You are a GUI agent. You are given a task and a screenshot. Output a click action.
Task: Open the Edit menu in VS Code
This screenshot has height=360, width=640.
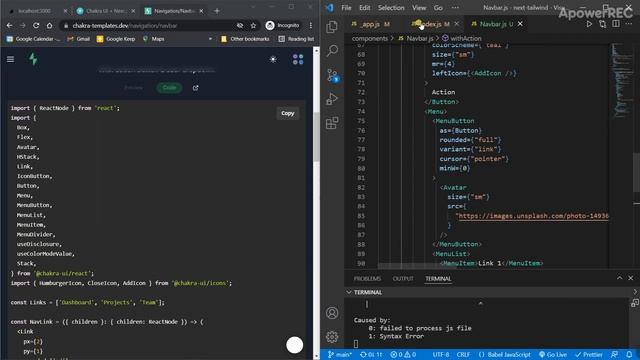tap(364, 7)
